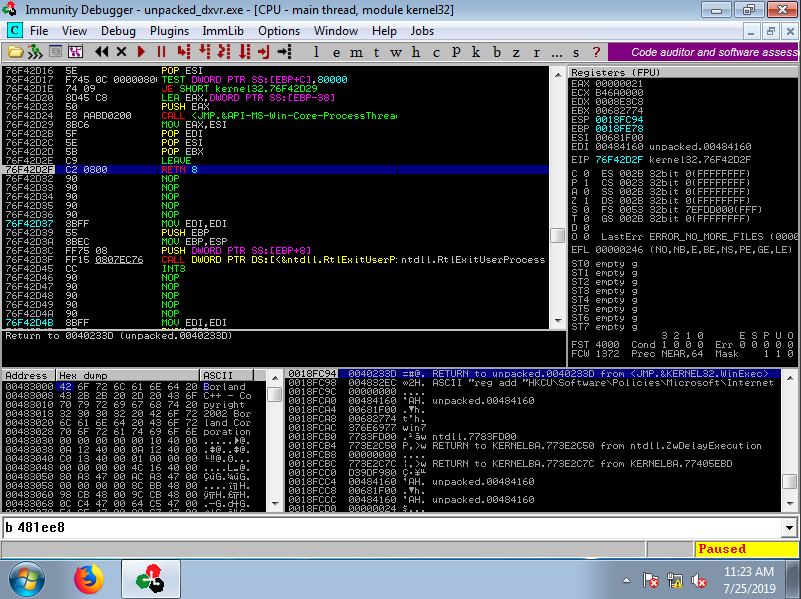801x599 pixels.
Task: Click the Open file folder icon
Action: [x=15, y=52]
